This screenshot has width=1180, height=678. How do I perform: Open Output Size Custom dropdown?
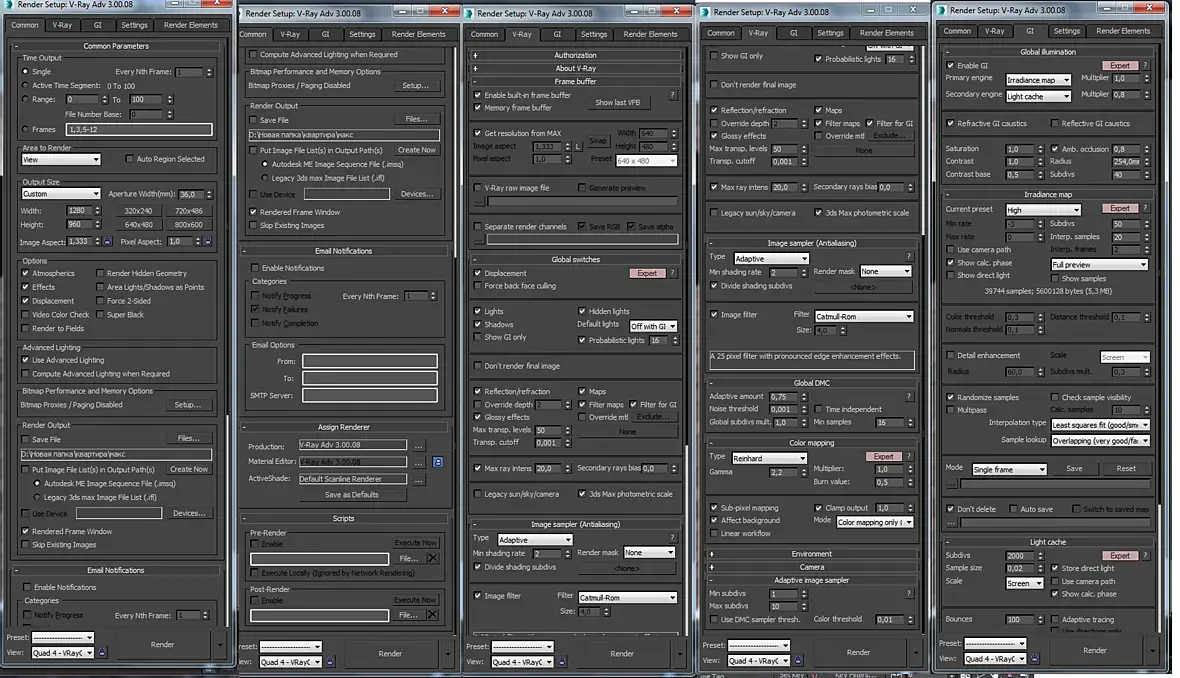61,194
